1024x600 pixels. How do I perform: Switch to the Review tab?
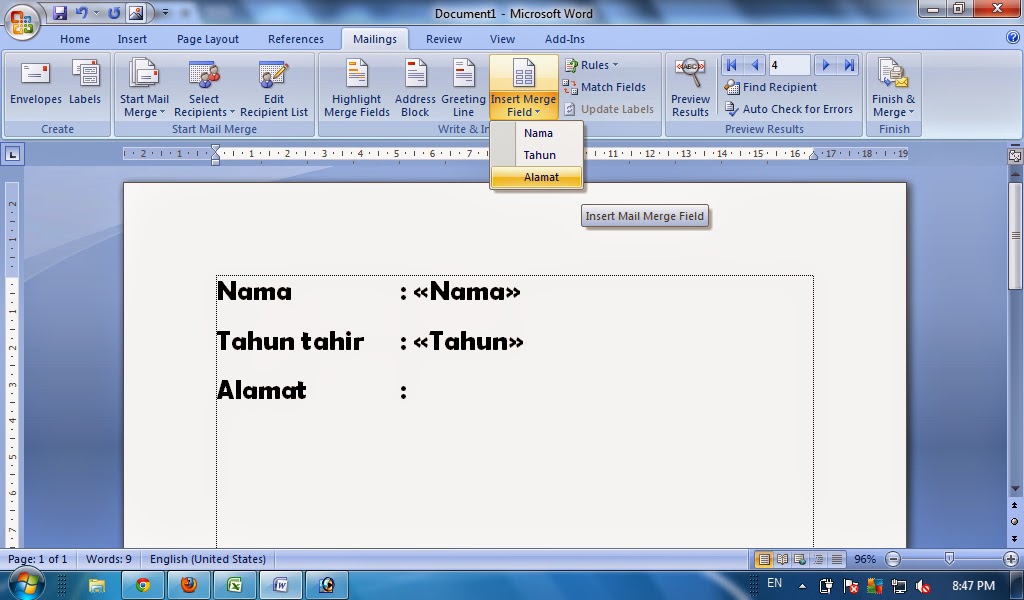443,39
